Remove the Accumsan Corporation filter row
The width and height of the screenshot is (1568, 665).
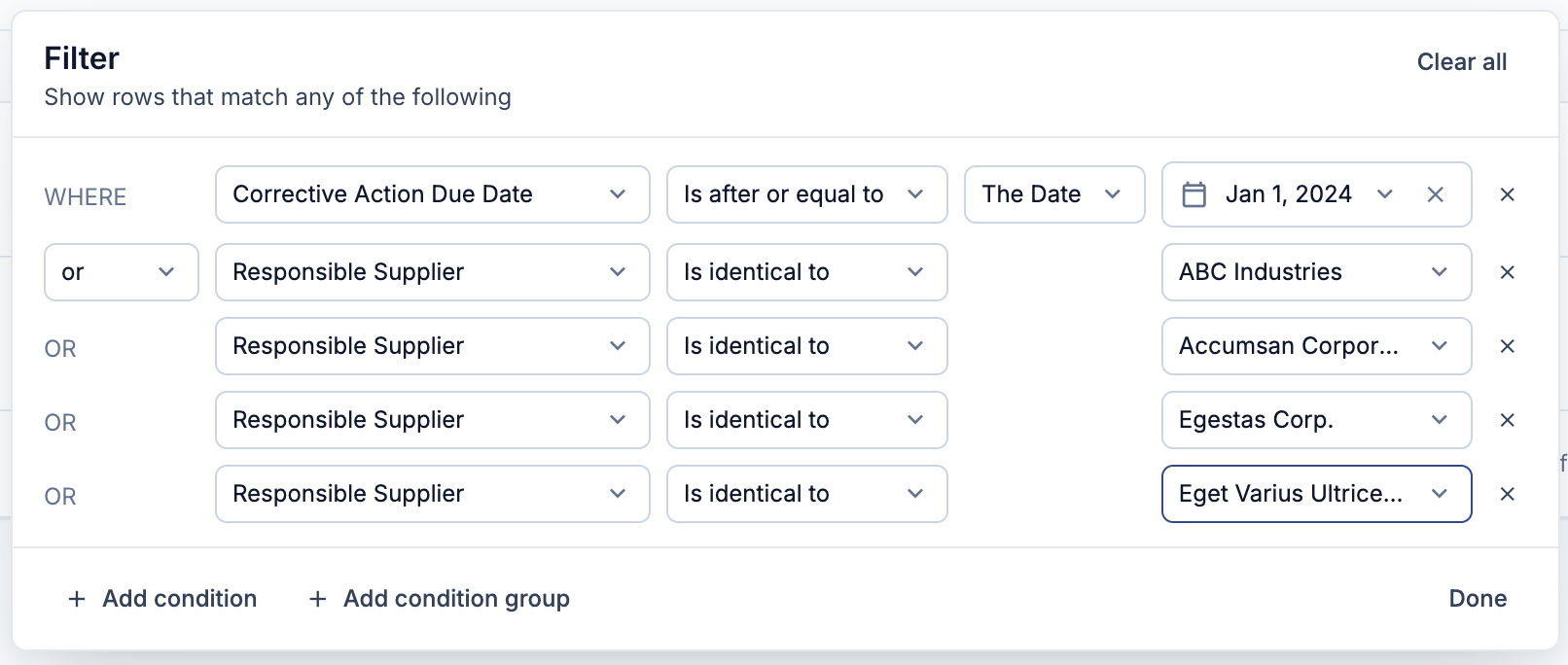(1507, 346)
